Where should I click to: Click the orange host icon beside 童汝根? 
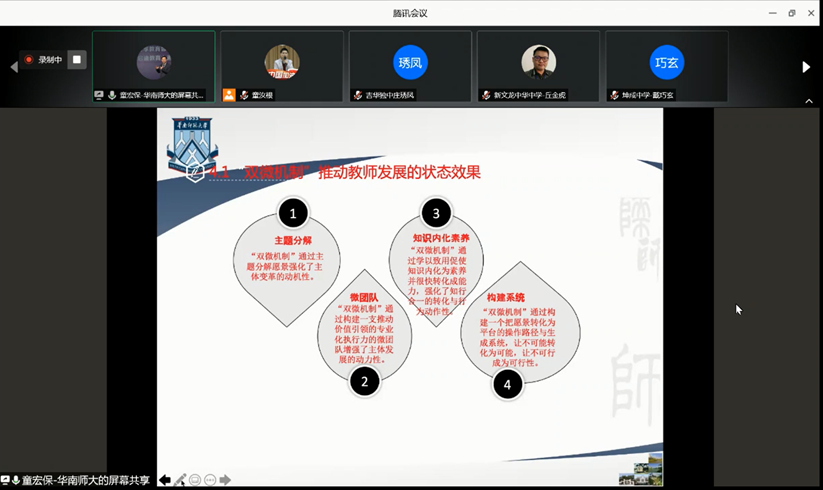pyautogui.click(x=229, y=95)
